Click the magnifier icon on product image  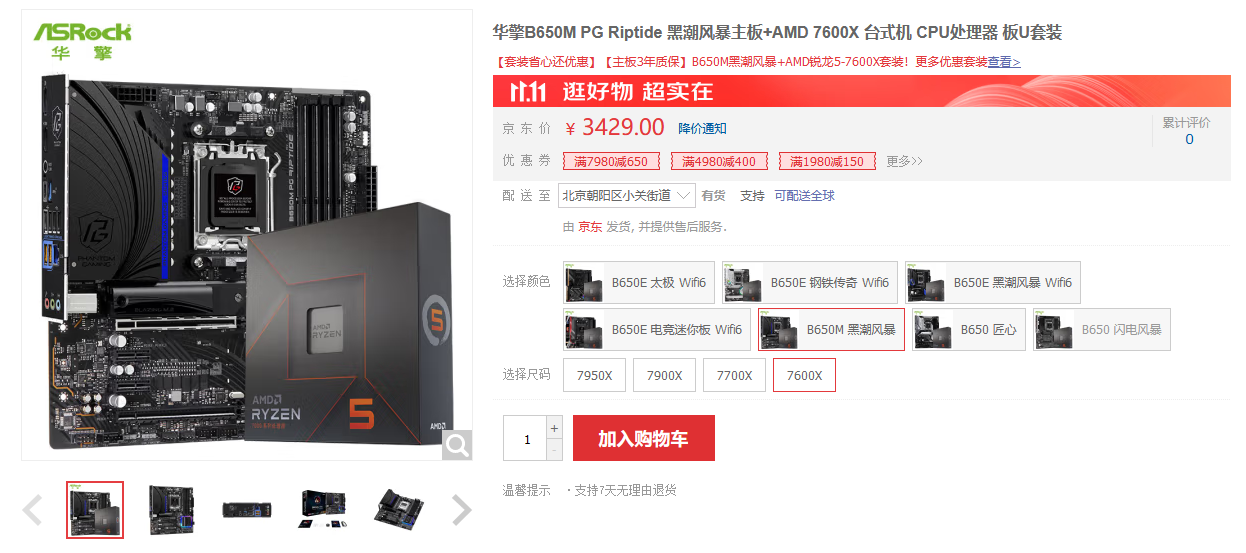click(457, 445)
